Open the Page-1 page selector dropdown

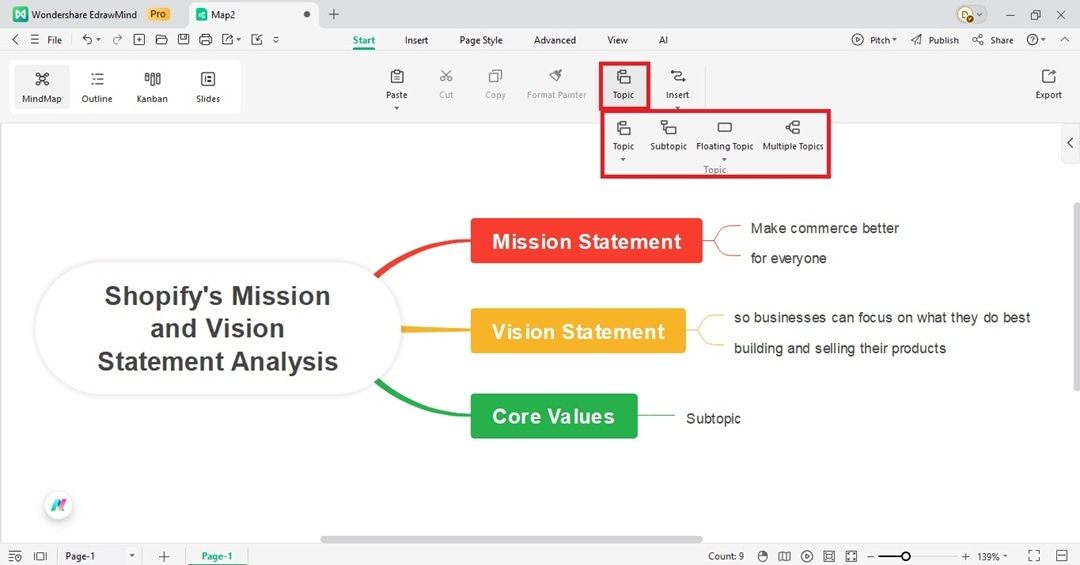[132, 556]
